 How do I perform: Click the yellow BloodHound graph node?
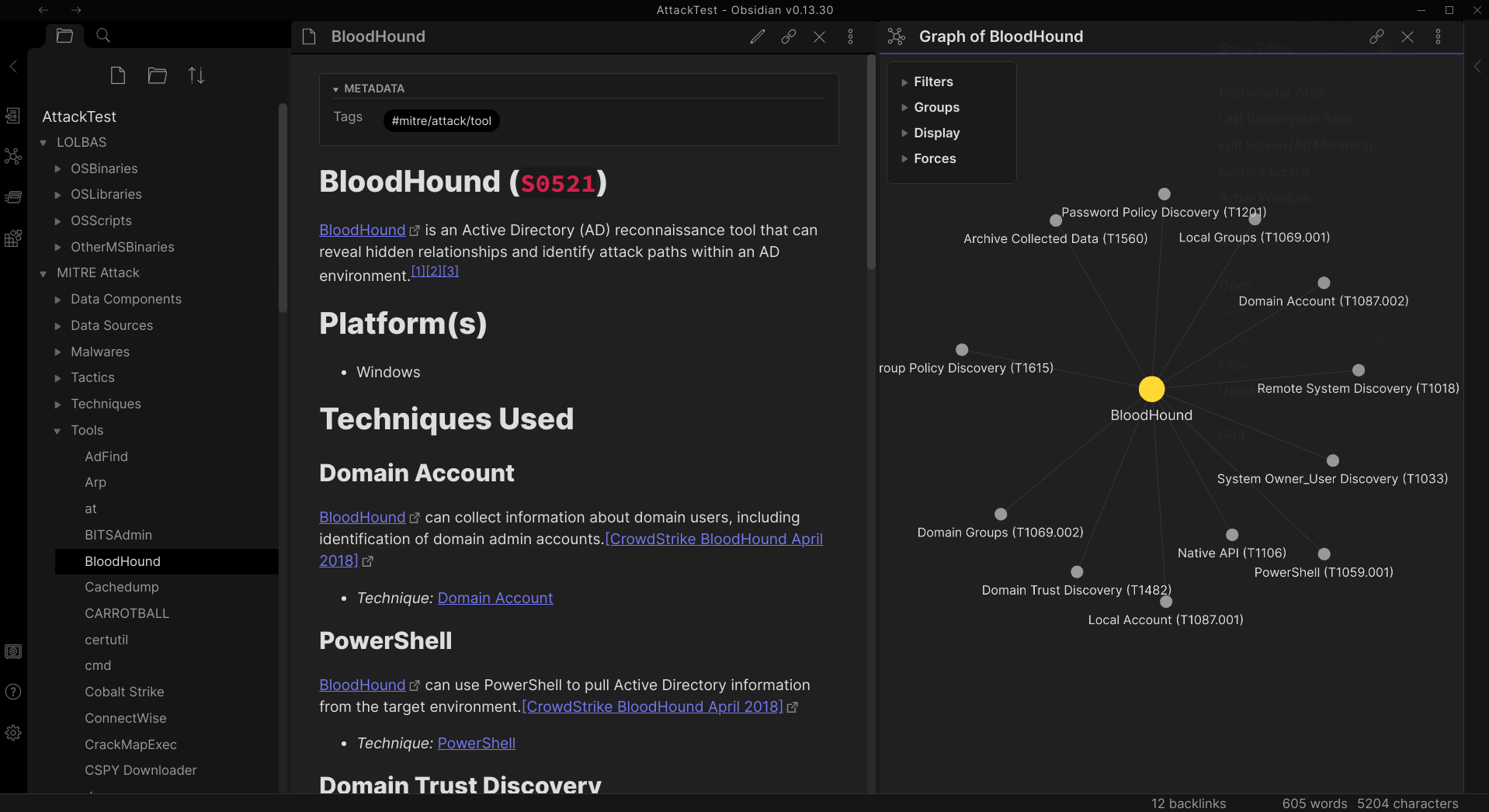pyautogui.click(x=1151, y=389)
